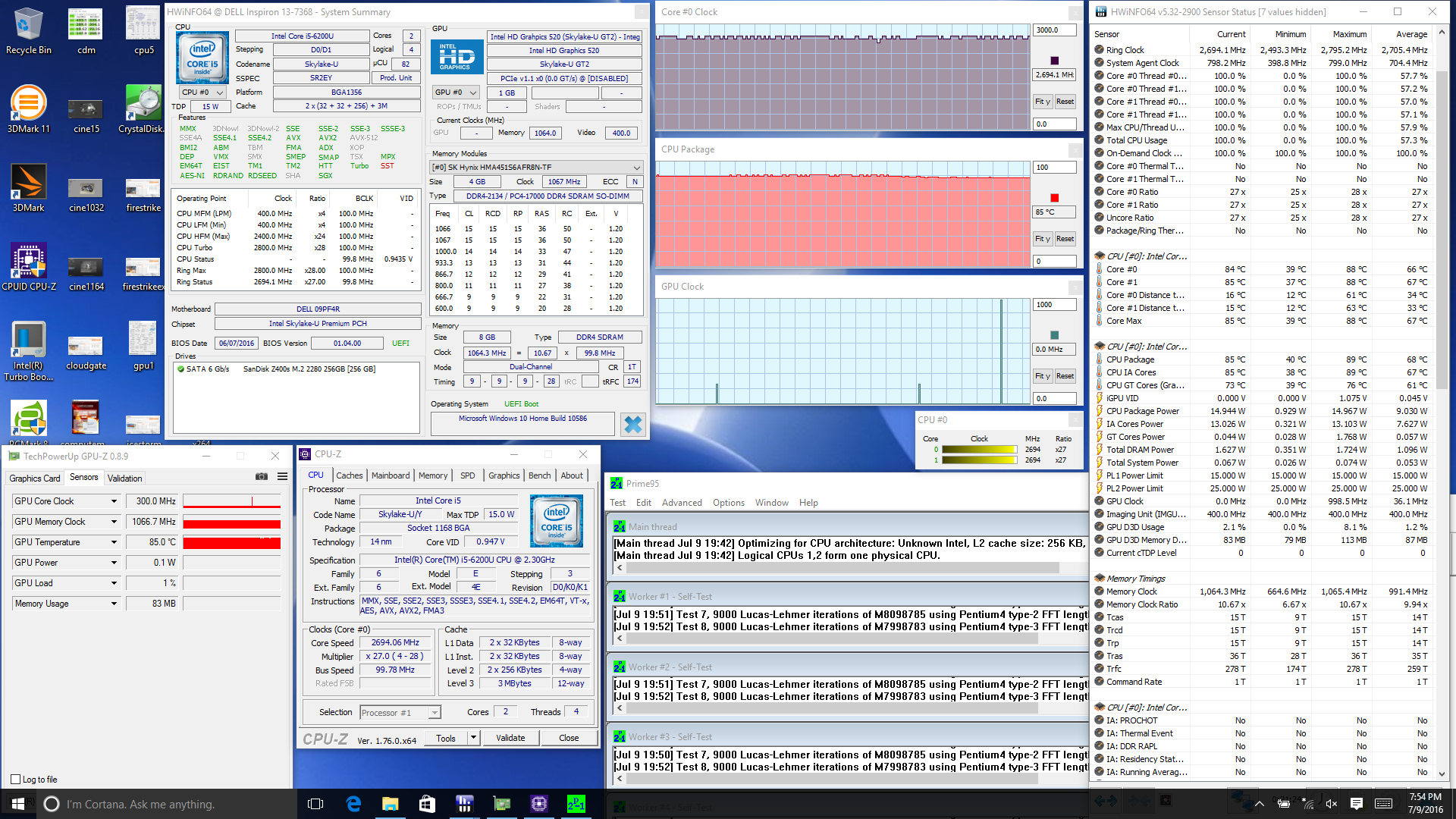
Task: Select the cine1032 desktop icon
Action: click(86, 194)
